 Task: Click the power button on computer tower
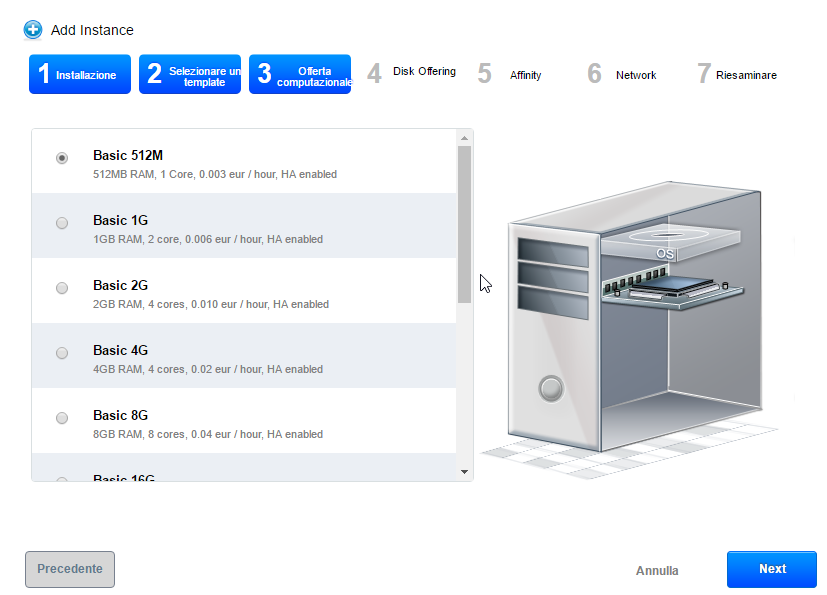pyautogui.click(x=550, y=387)
